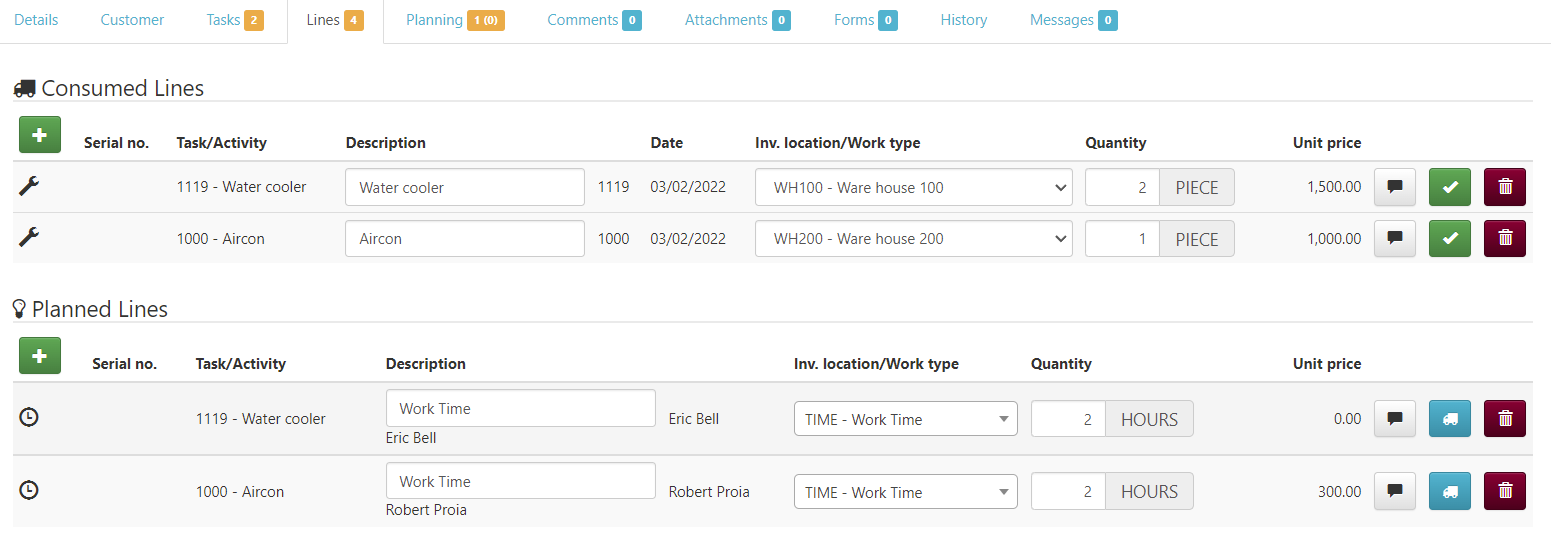Viewport: 1551px width, 537px height.
Task: Expand Work Time dropdown for Eric Bell
Action: point(905,420)
